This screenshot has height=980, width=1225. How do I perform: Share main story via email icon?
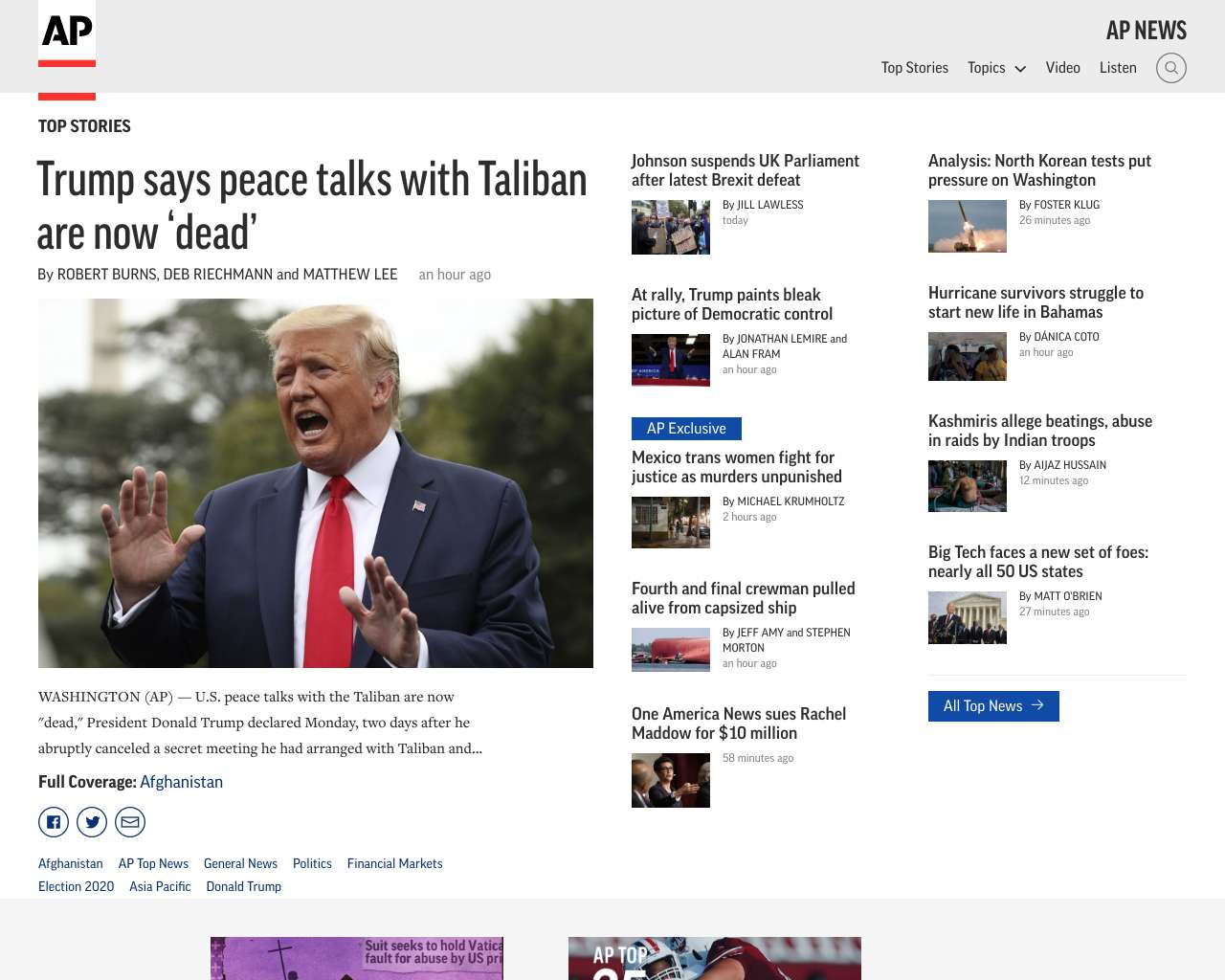pyautogui.click(x=130, y=822)
